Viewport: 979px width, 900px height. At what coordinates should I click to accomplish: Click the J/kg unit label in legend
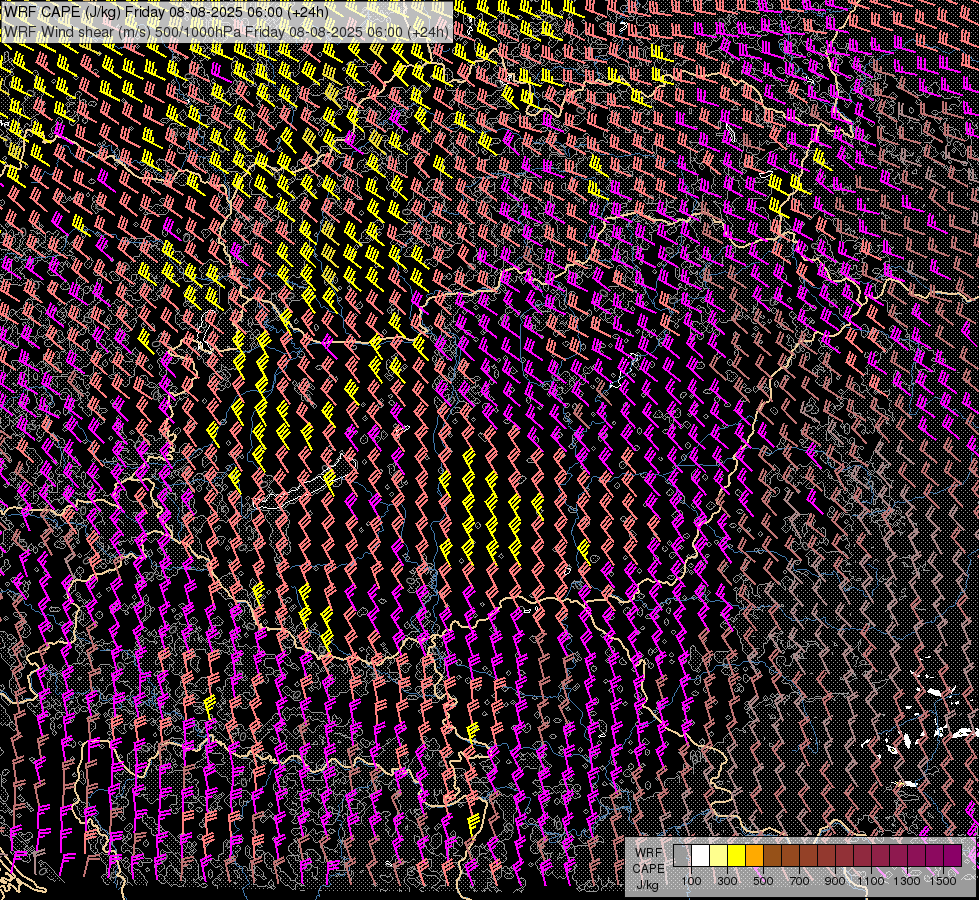tap(648, 885)
